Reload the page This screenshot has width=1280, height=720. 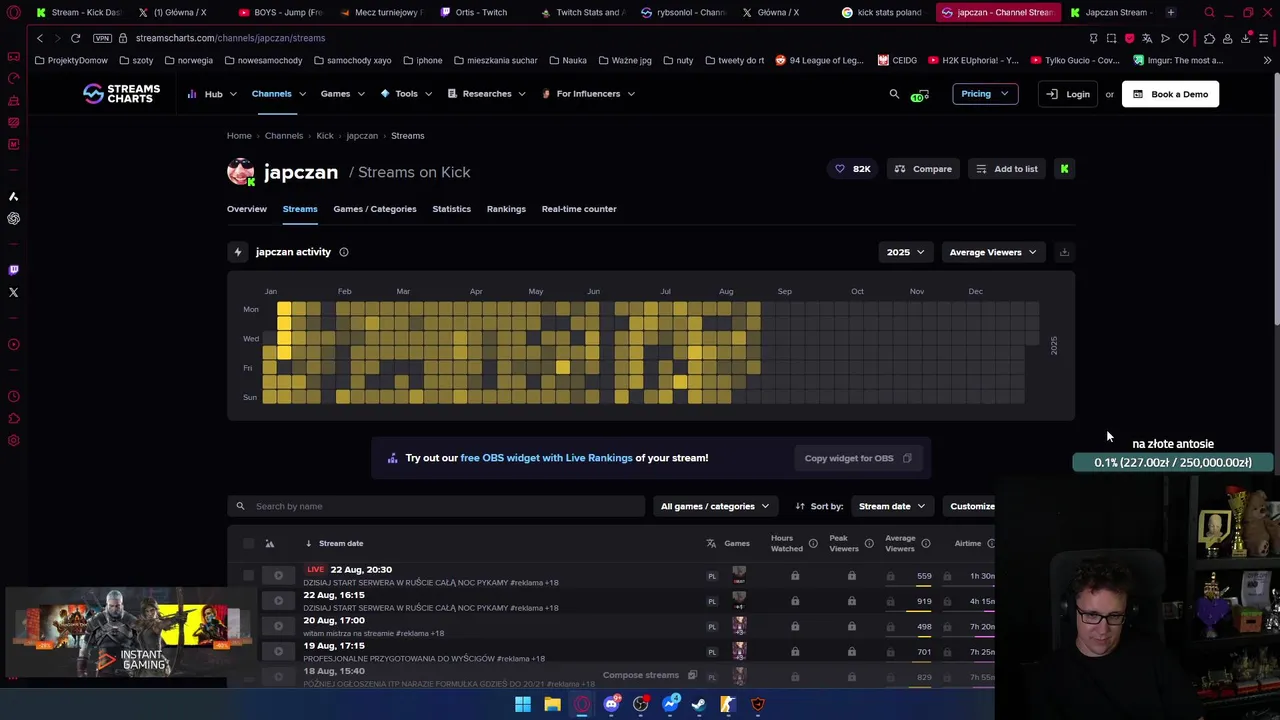pyautogui.click(x=75, y=38)
